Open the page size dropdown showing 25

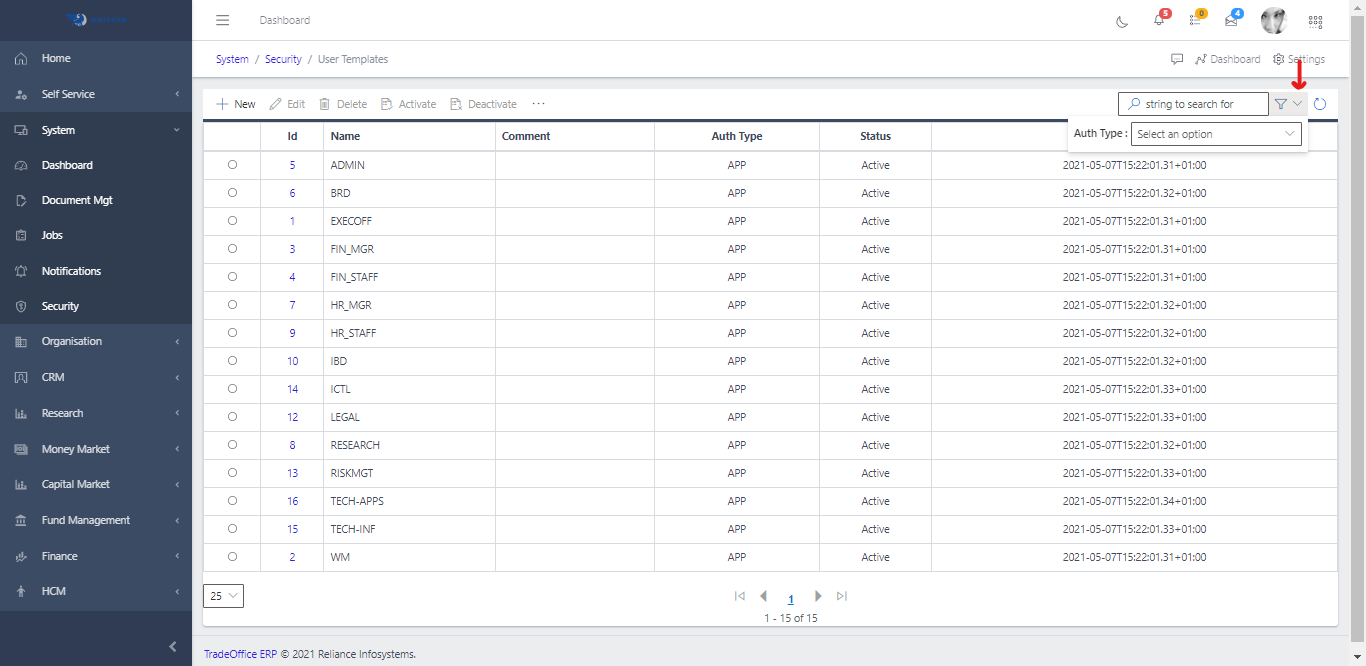[222, 595]
